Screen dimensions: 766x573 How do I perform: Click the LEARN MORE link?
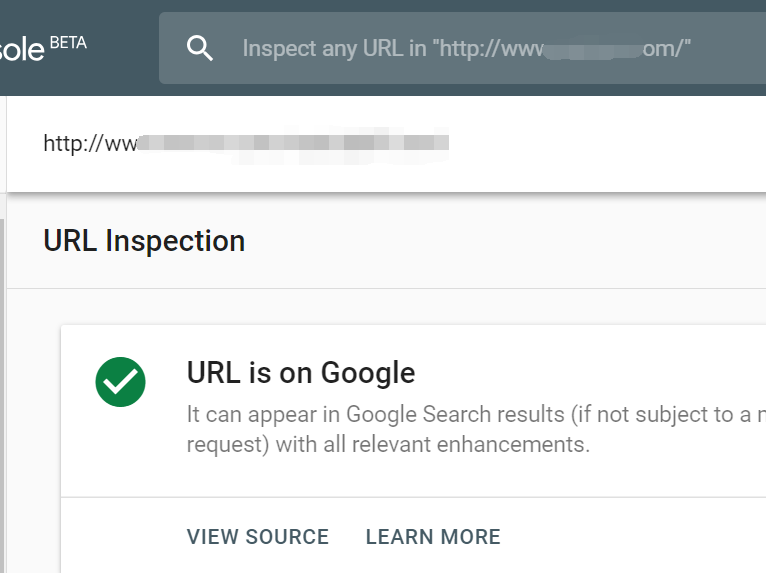[x=433, y=537]
